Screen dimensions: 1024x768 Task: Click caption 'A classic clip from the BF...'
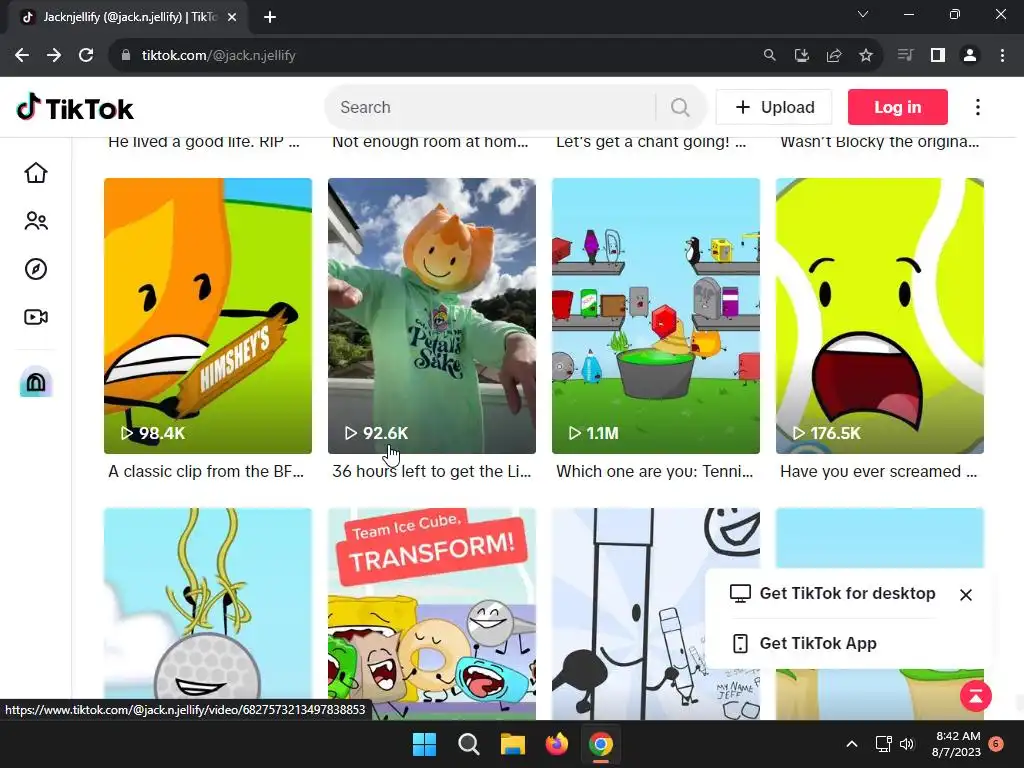point(206,472)
